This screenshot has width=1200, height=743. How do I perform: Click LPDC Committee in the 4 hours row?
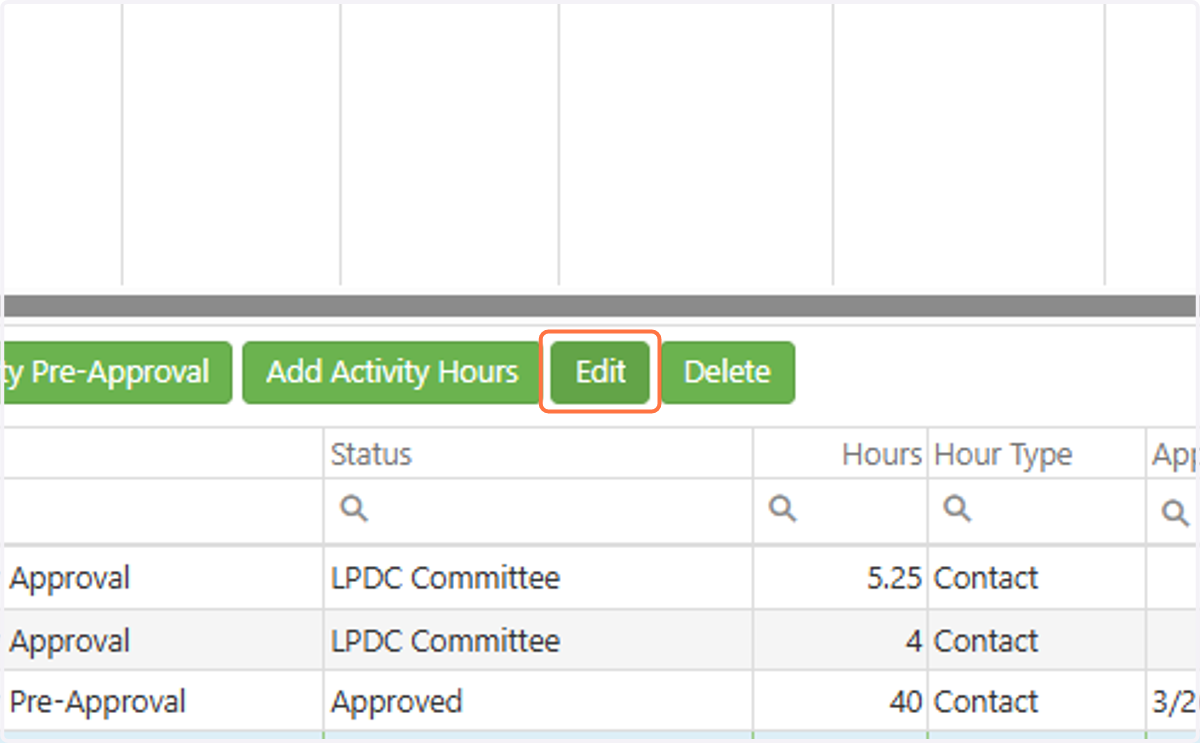(445, 640)
